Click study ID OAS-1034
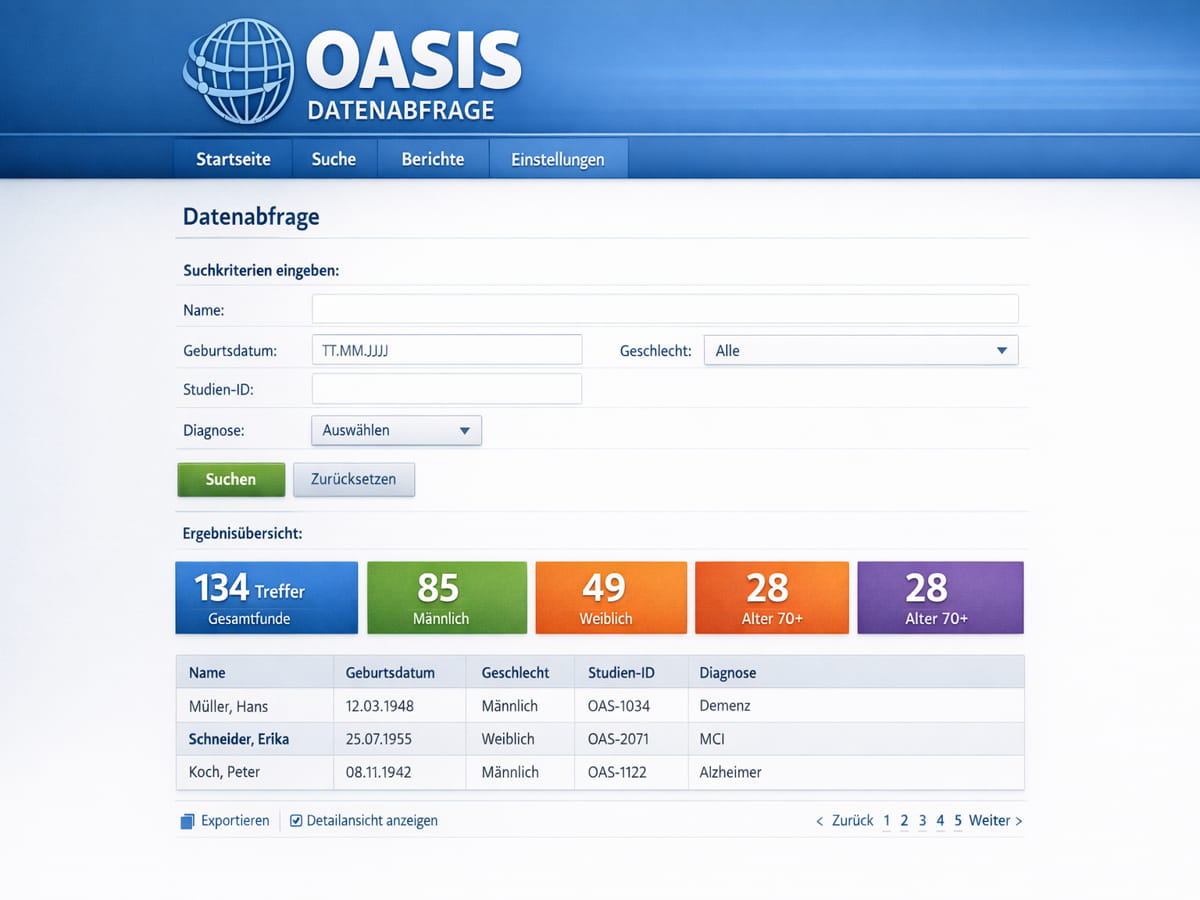Image resolution: width=1200 pixels, height=900 pixels. [619, 706]
